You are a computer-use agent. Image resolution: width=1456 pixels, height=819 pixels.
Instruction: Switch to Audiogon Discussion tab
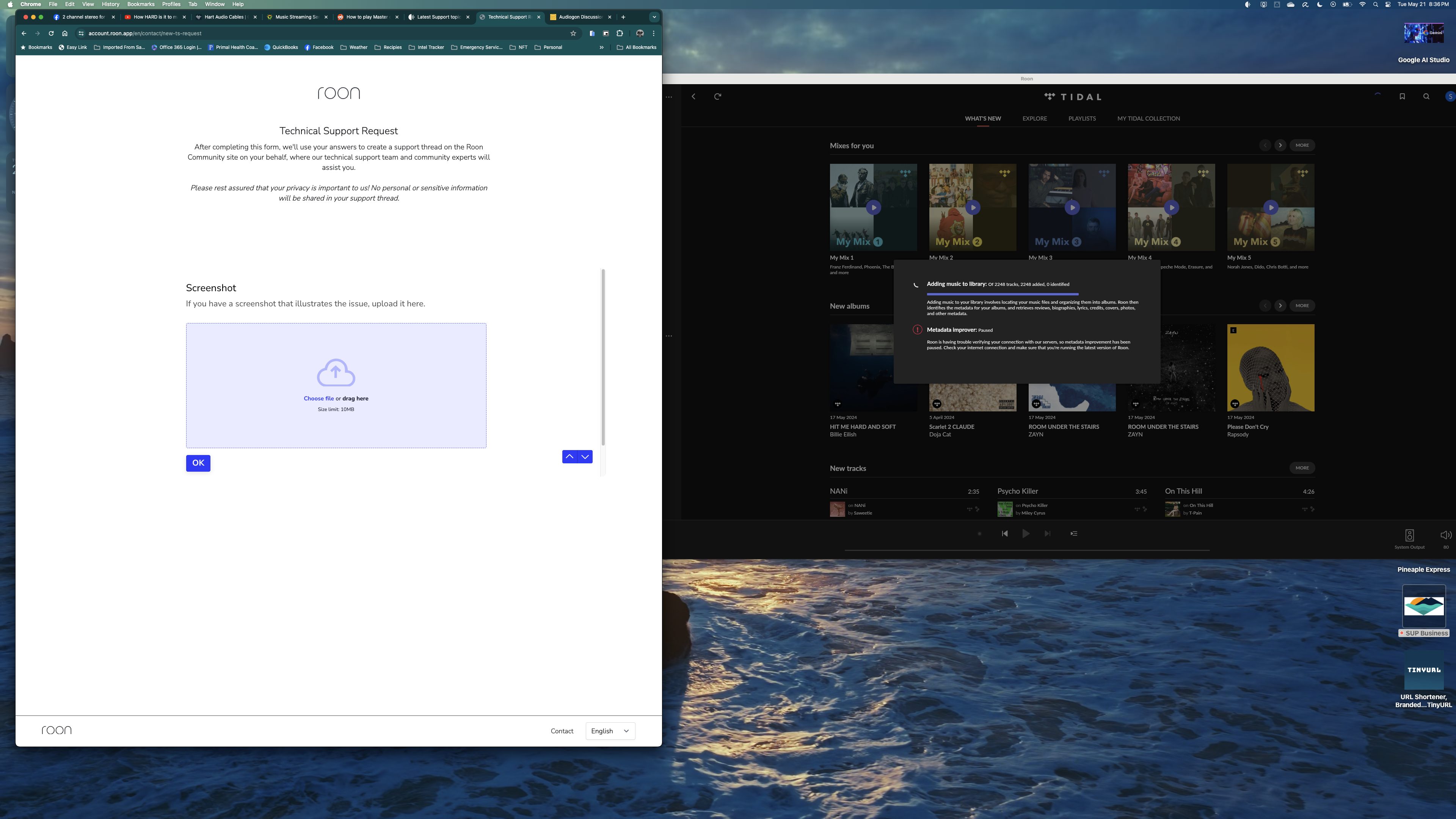(x=581, y=17)
